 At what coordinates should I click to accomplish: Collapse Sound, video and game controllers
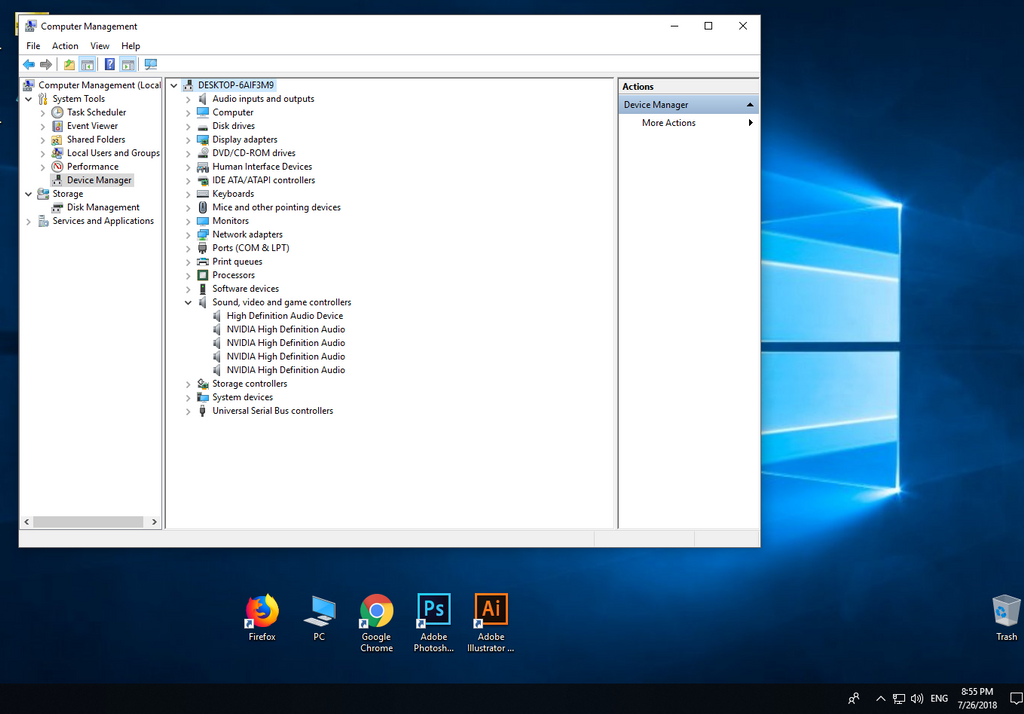188,302
